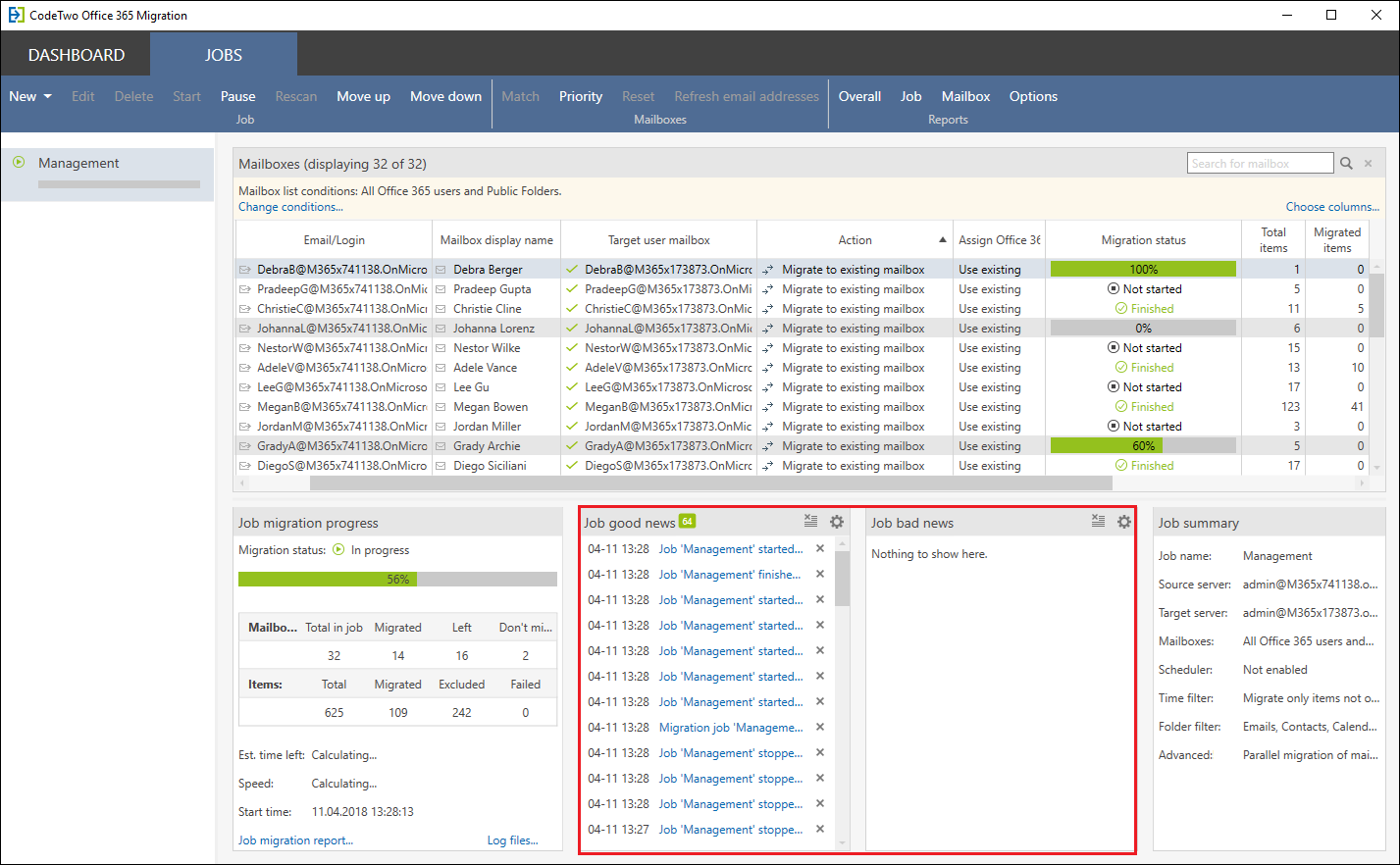This screenshot has width=1400, height=865.
Task: Sort by the Target user mailbox header
Action: [x=658, y=240]
